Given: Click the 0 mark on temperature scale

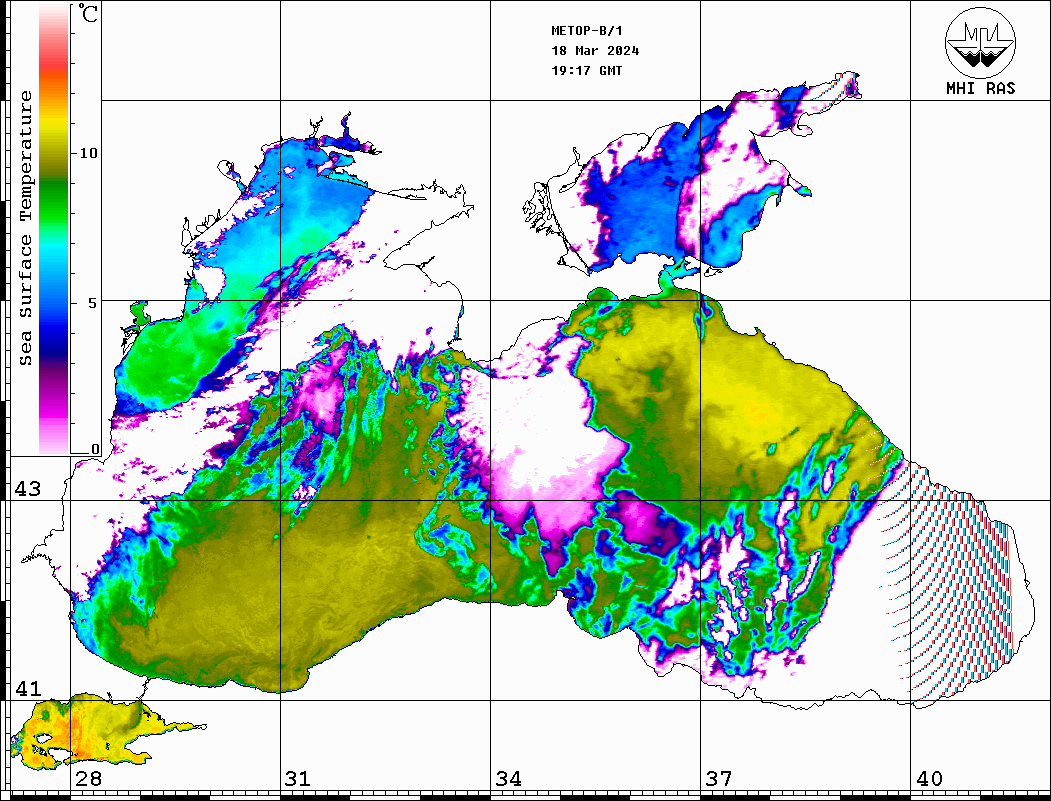Looking at the screenshot, I should tap(95, 449).
